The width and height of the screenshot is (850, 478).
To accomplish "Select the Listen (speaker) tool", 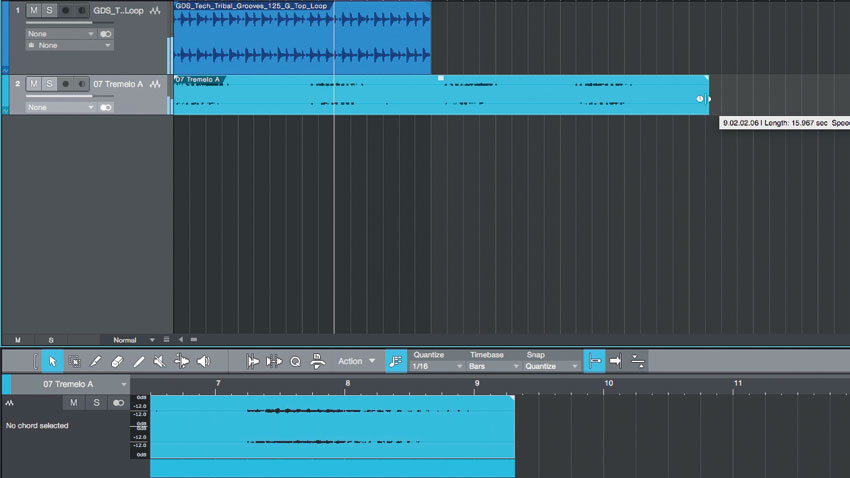I will pyautogui.click(x=203, y=361).
